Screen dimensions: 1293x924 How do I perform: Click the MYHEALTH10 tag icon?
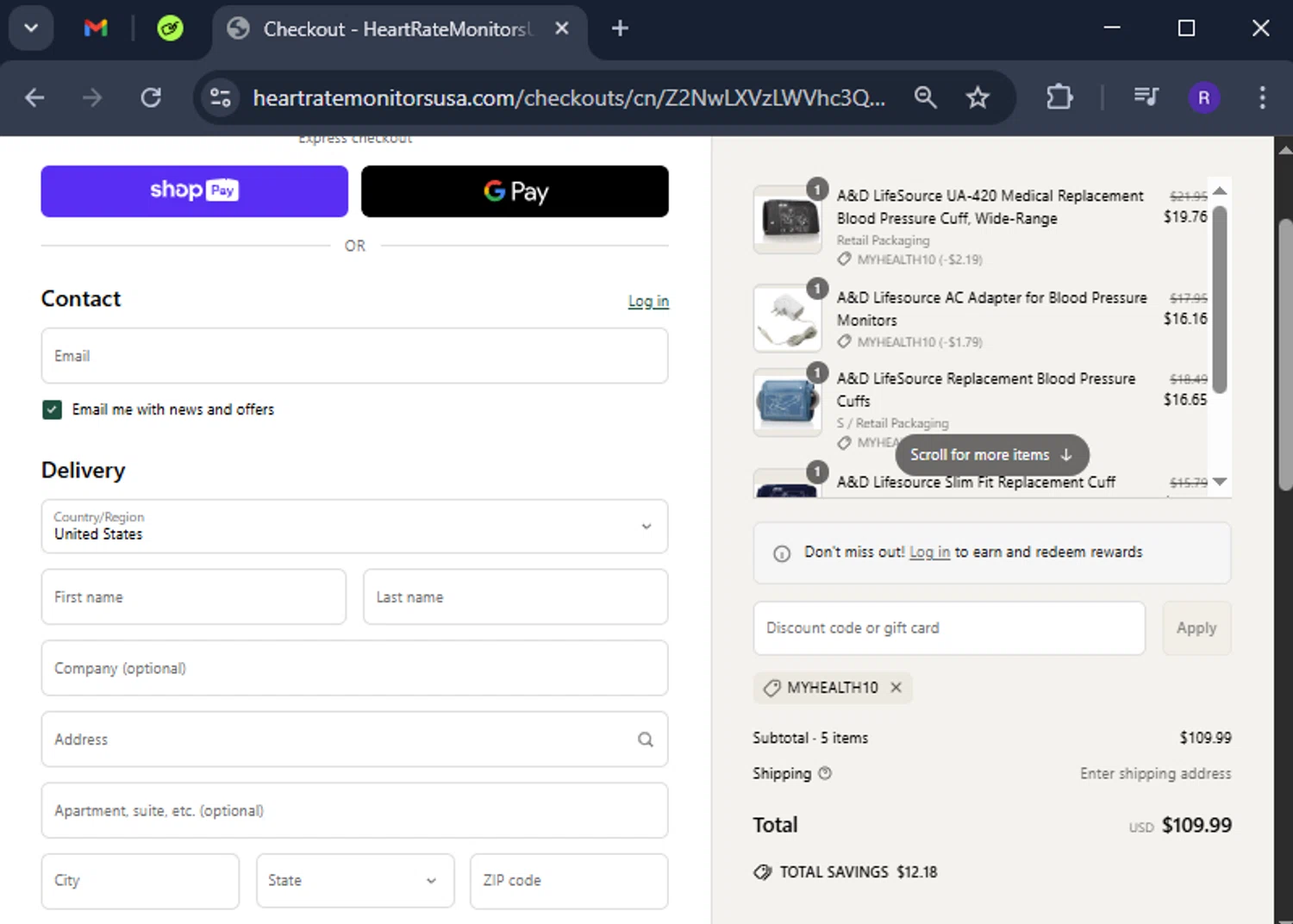click(x=771, y=688)
